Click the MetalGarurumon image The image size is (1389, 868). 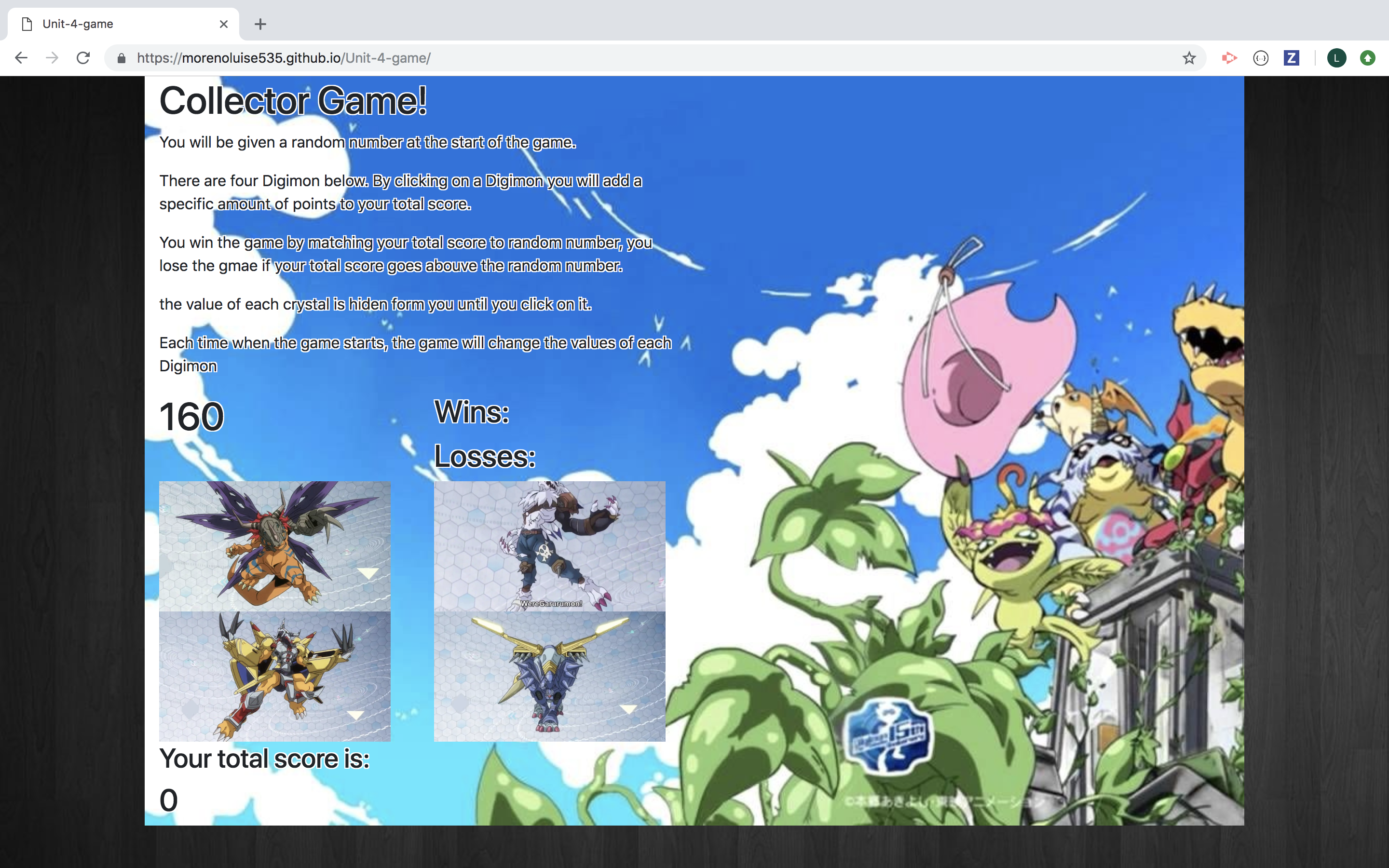point(549,678)
